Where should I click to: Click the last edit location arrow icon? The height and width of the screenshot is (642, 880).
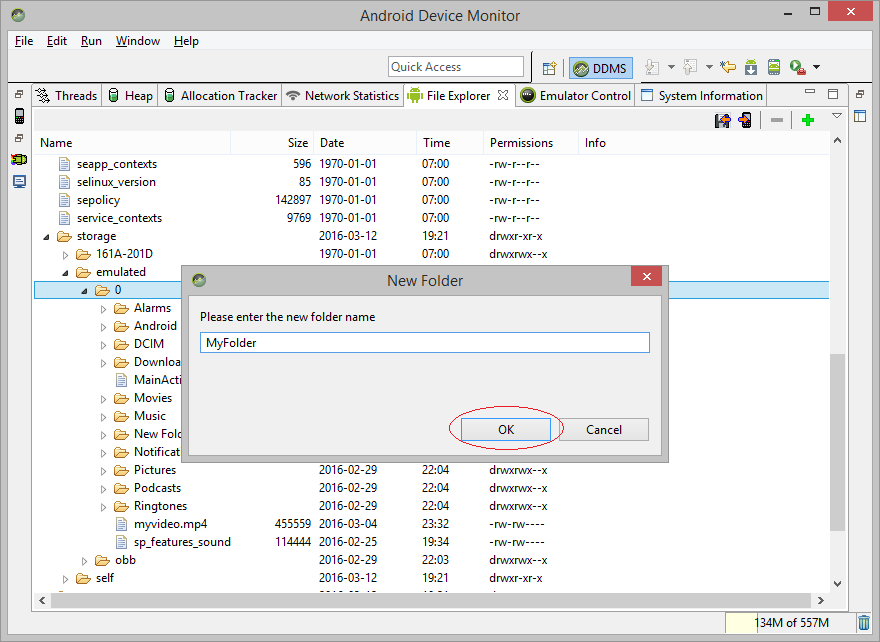click(x=728, y=67)
